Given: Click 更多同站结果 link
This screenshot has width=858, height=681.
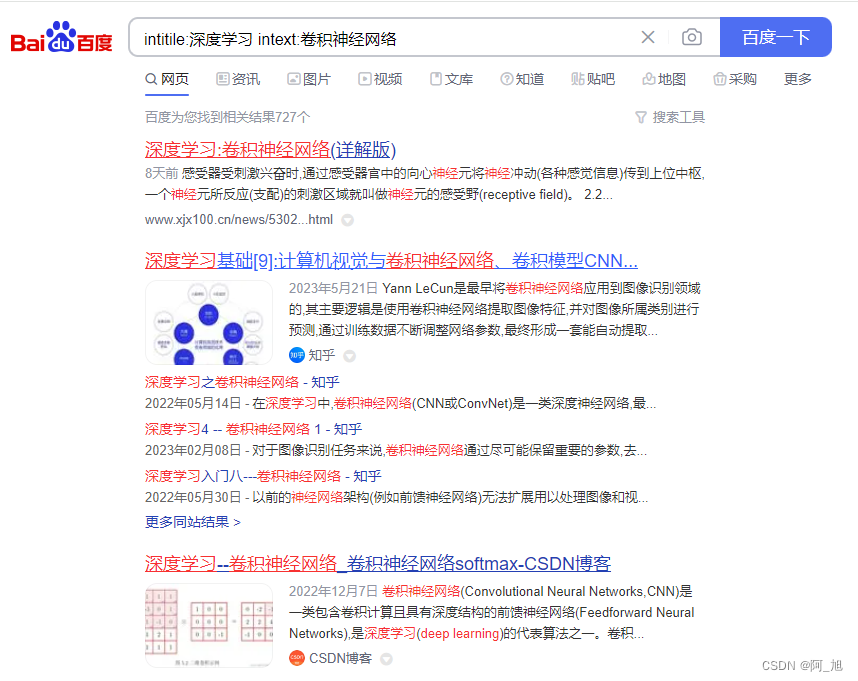Looking at the screenshot, I should point(193,522).
